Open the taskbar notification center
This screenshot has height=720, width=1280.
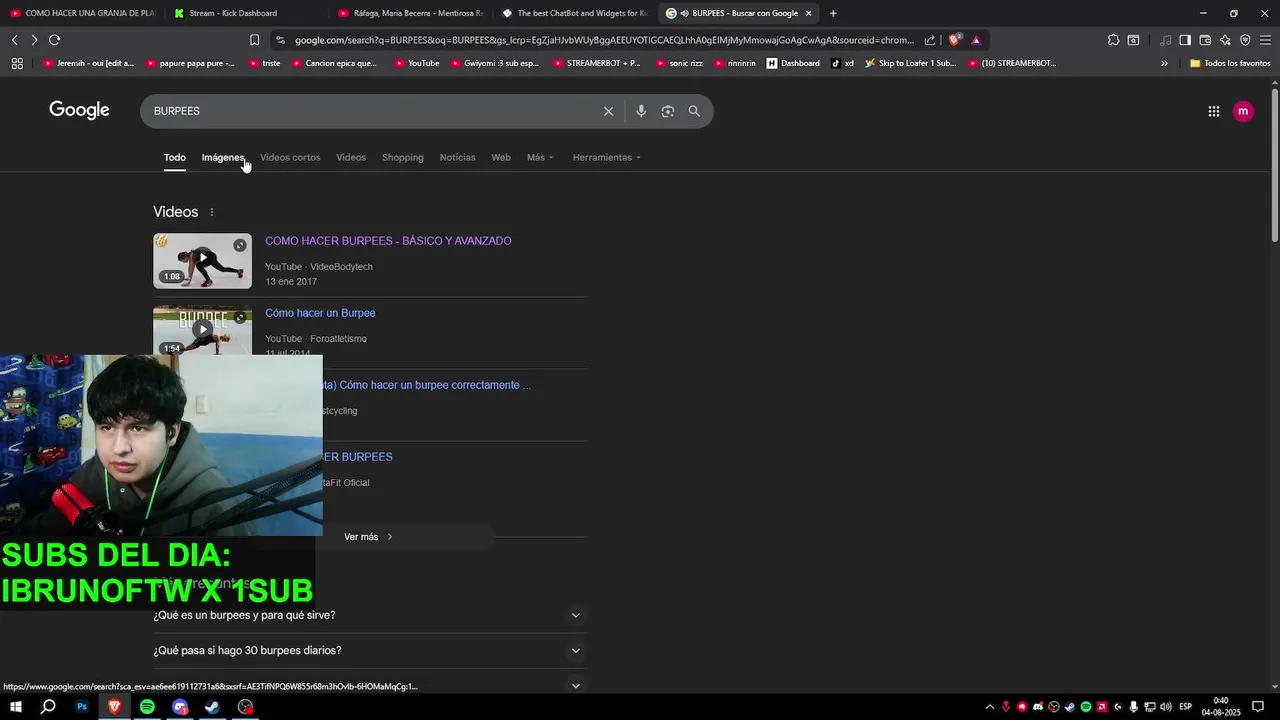[1258, 707]
